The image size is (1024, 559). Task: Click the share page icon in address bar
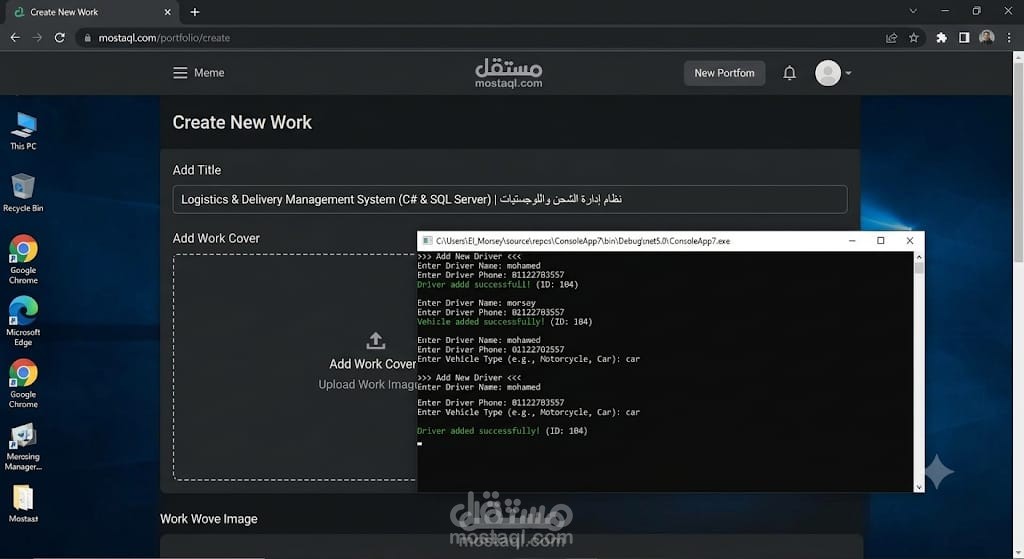click(891, 38)
